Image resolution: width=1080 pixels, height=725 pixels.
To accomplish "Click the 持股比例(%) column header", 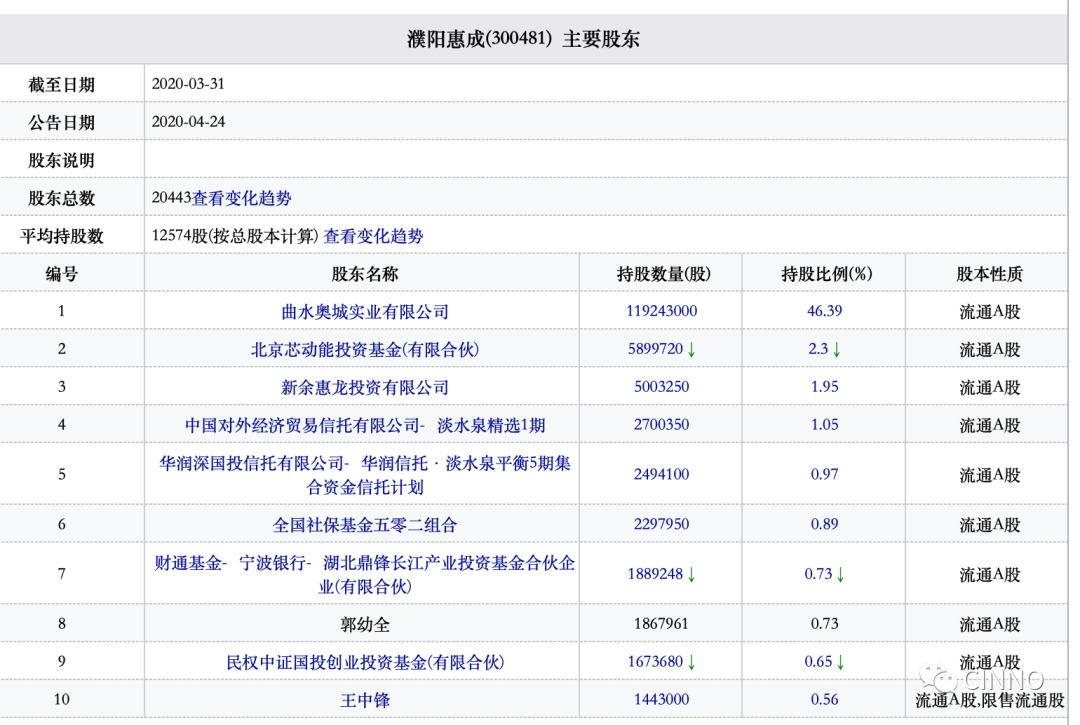I will (827, 274).
